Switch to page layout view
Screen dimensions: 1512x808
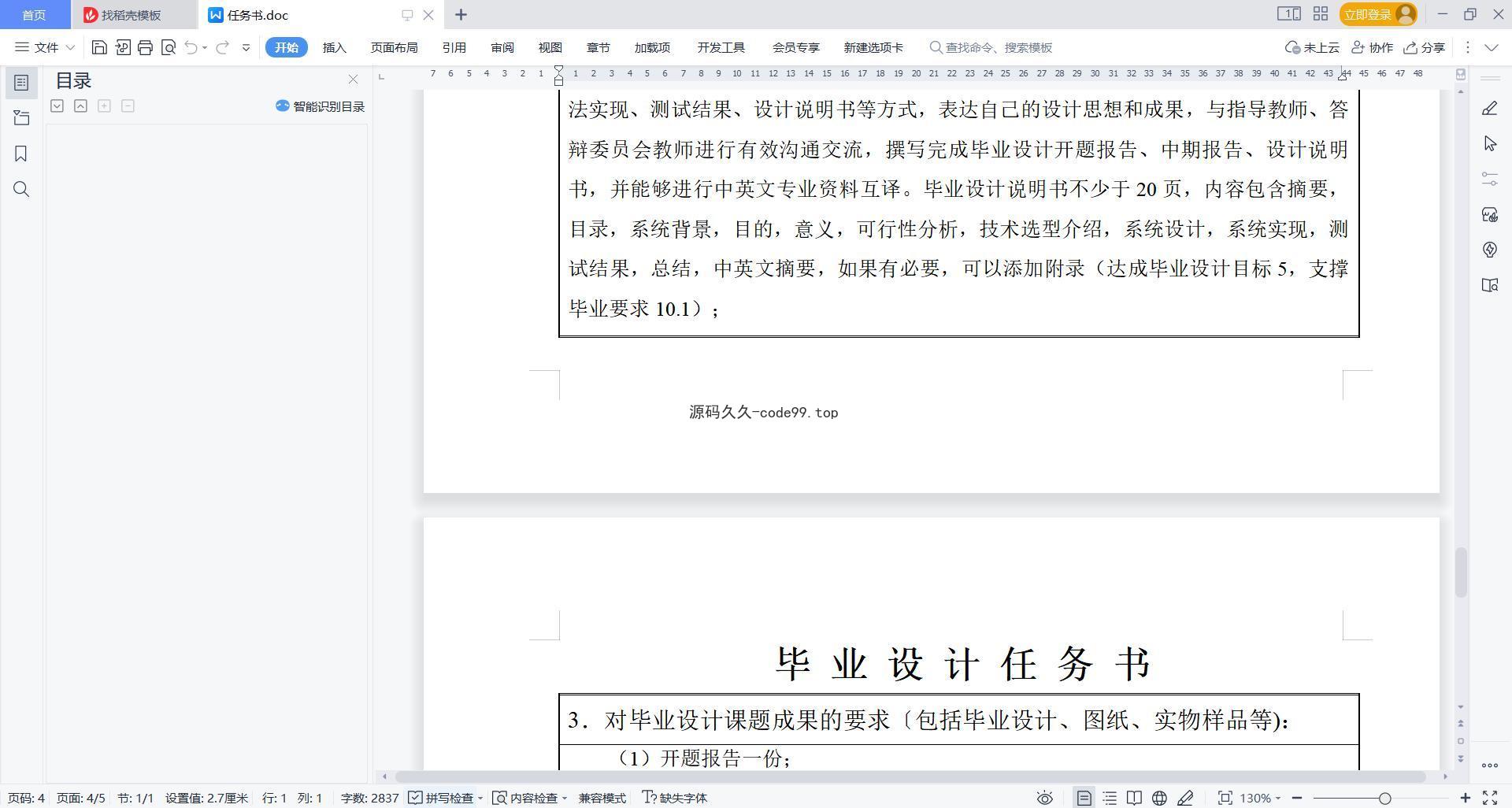[x=1084, y=798]
